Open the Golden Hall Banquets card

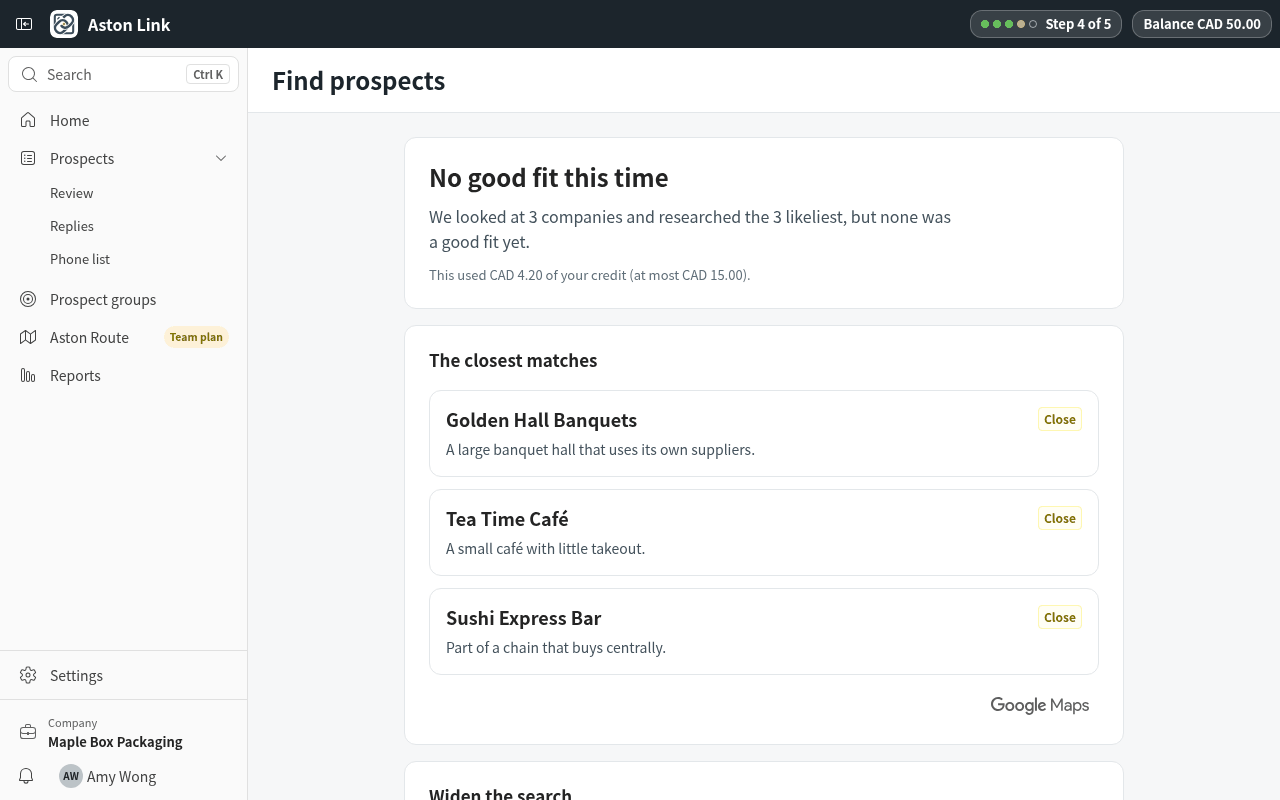pos(764,433)
